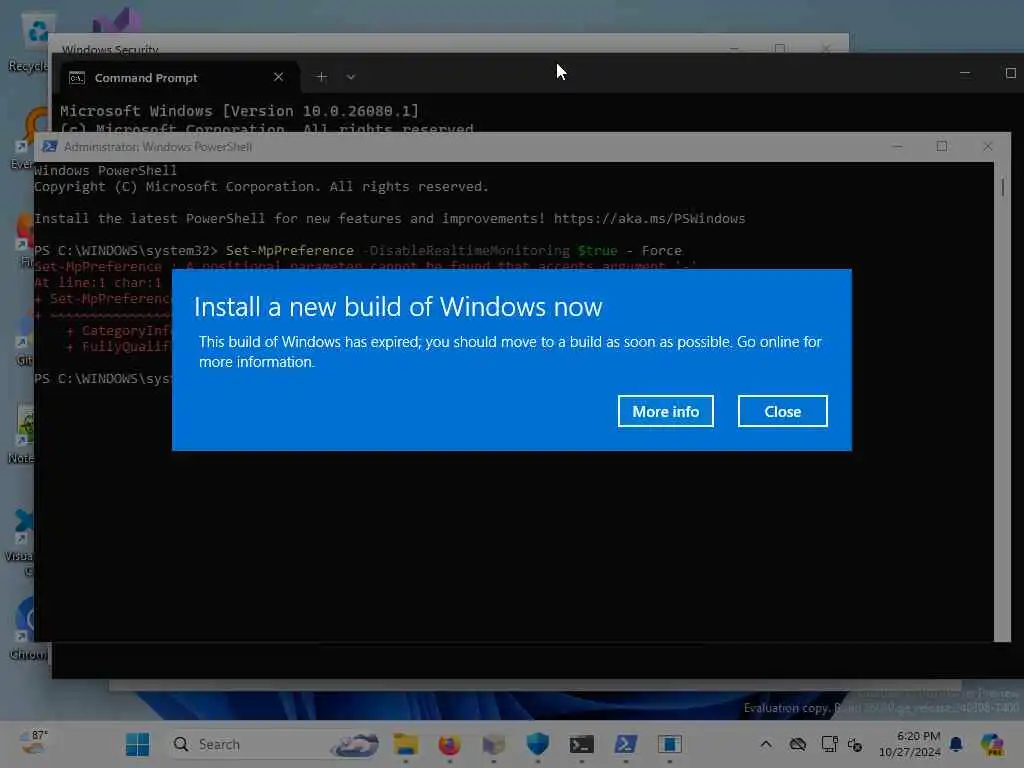Image resolution: width=1024 pixels, height=768 pixels.
Task: Minimize the Administrator PowerShell window
Action: tap(897, 146)
